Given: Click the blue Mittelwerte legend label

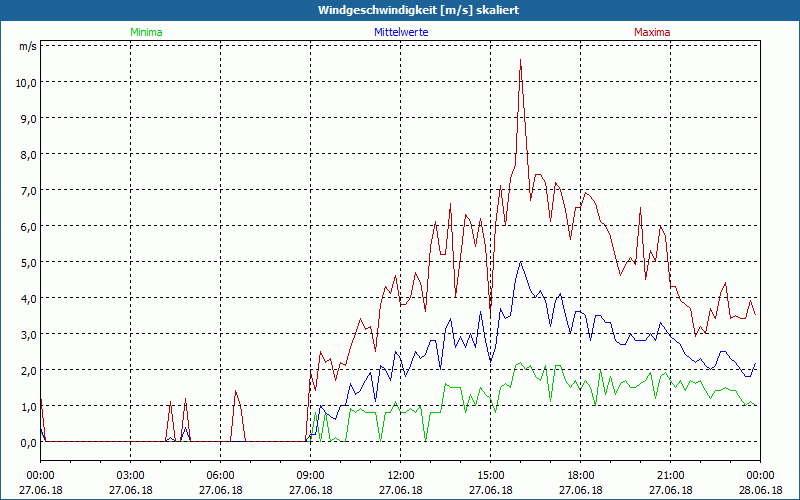Looking at the screenshot, I should 401,32.
